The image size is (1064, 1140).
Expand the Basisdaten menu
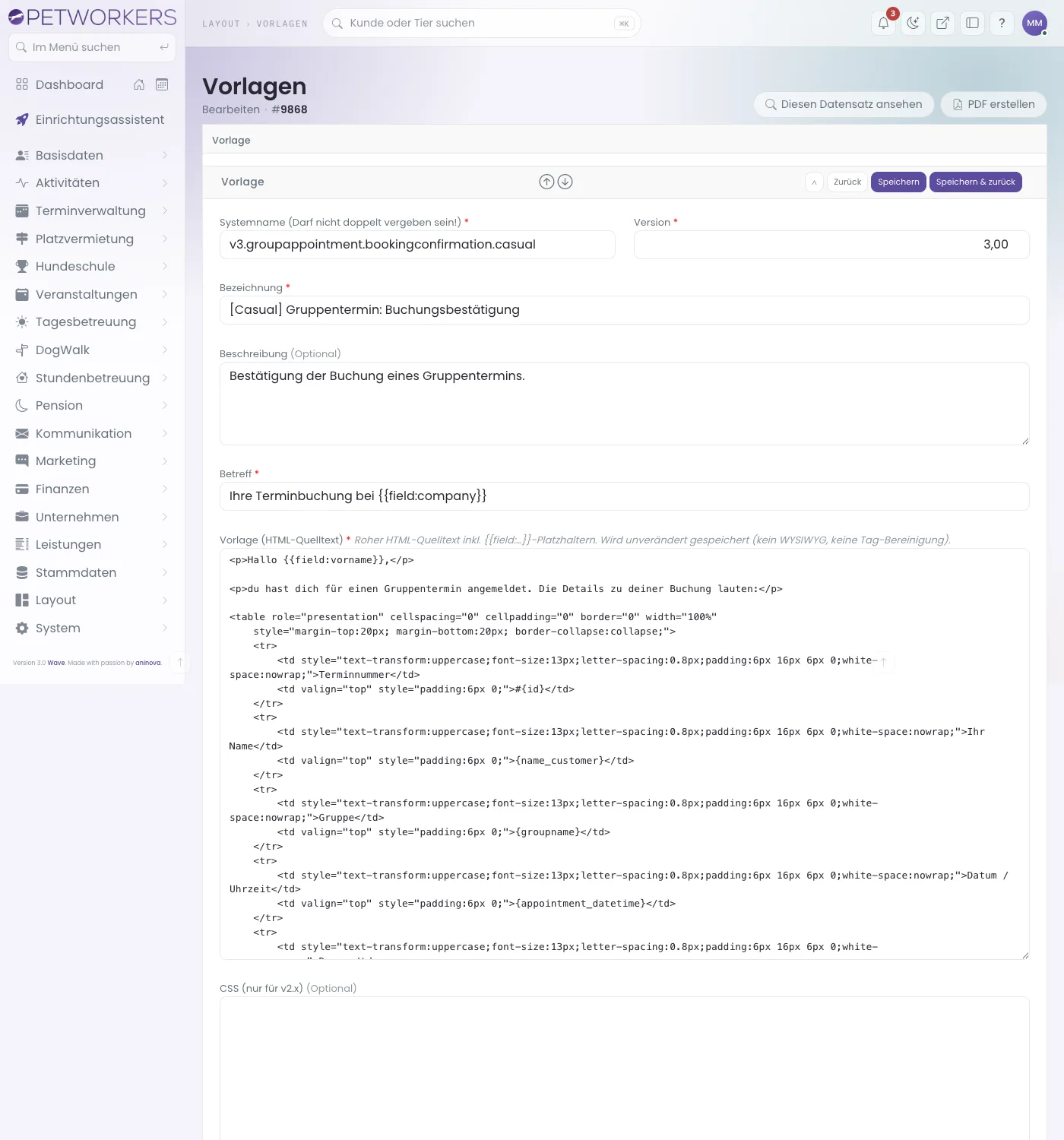(x=92, y=155)
